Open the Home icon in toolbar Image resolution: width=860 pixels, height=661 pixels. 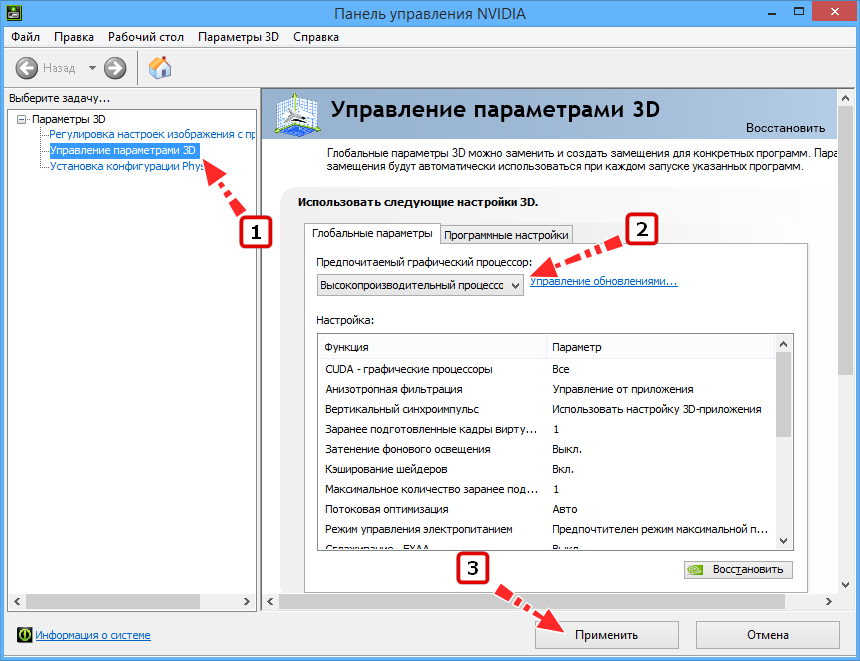coord(160,67)
